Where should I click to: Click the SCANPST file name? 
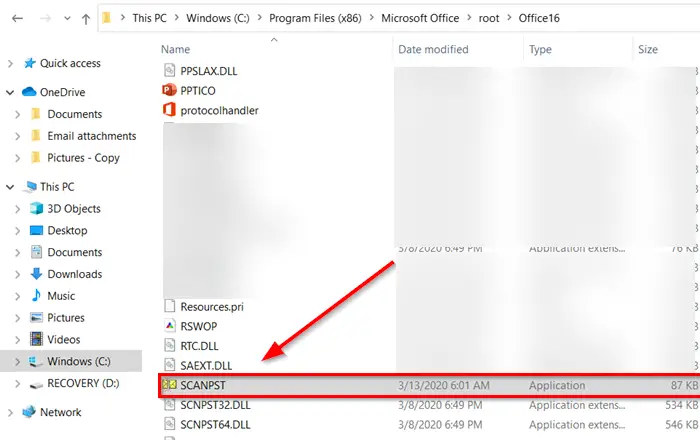(x=203, y=385)
